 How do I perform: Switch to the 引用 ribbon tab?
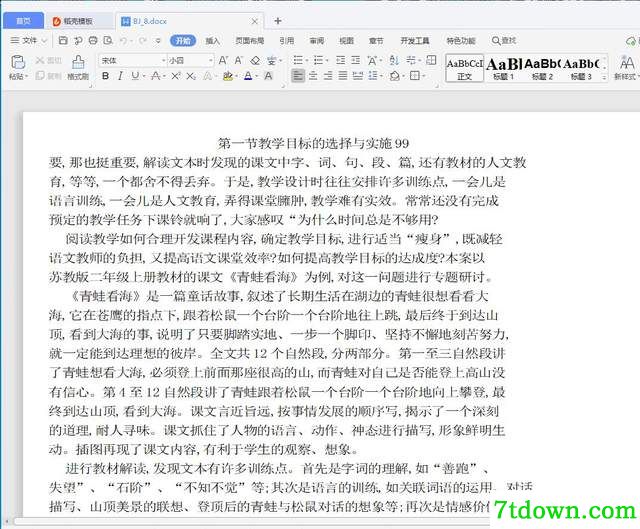(287, 41)
